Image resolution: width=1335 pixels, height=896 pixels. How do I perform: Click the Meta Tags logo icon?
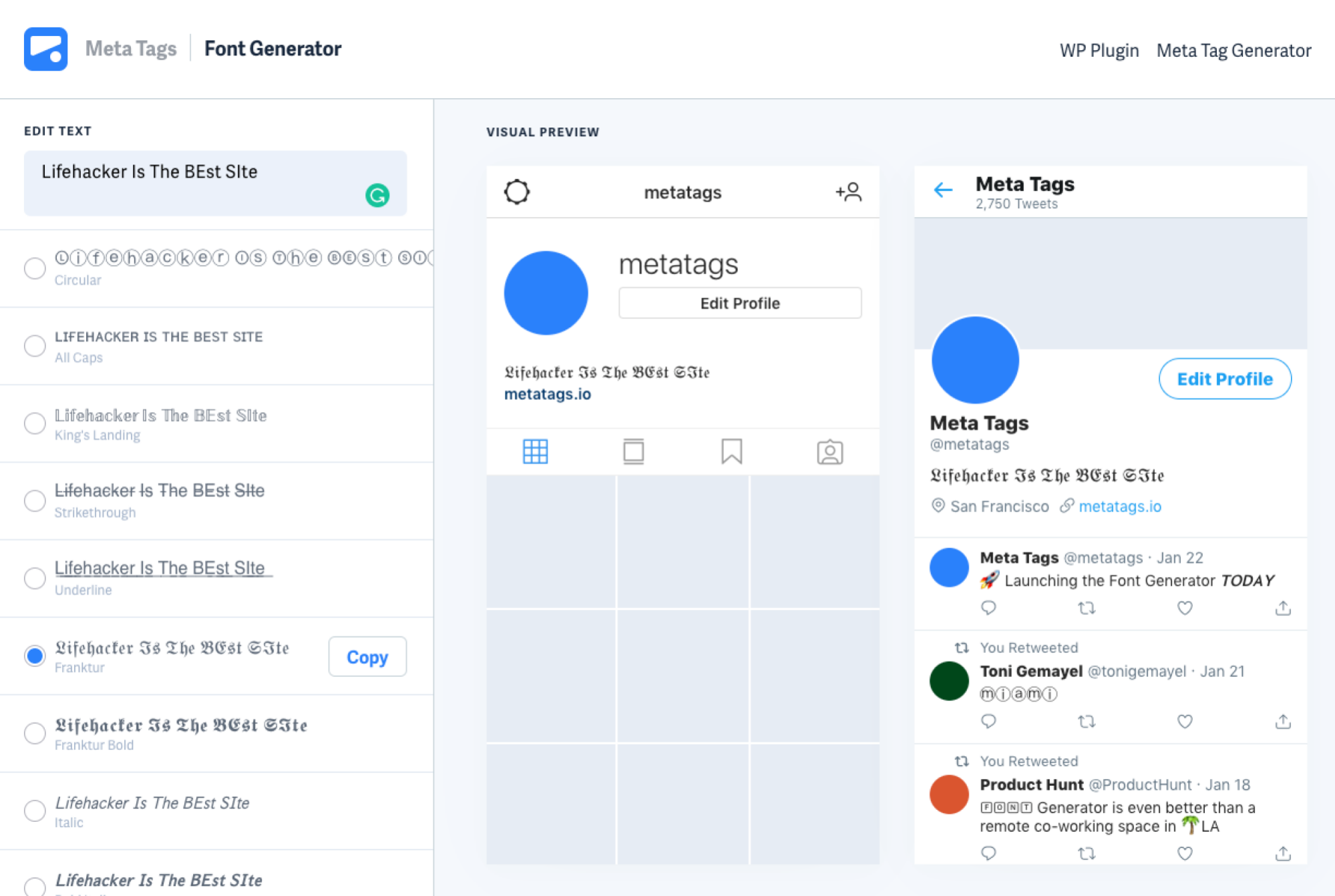pos(45,49)
